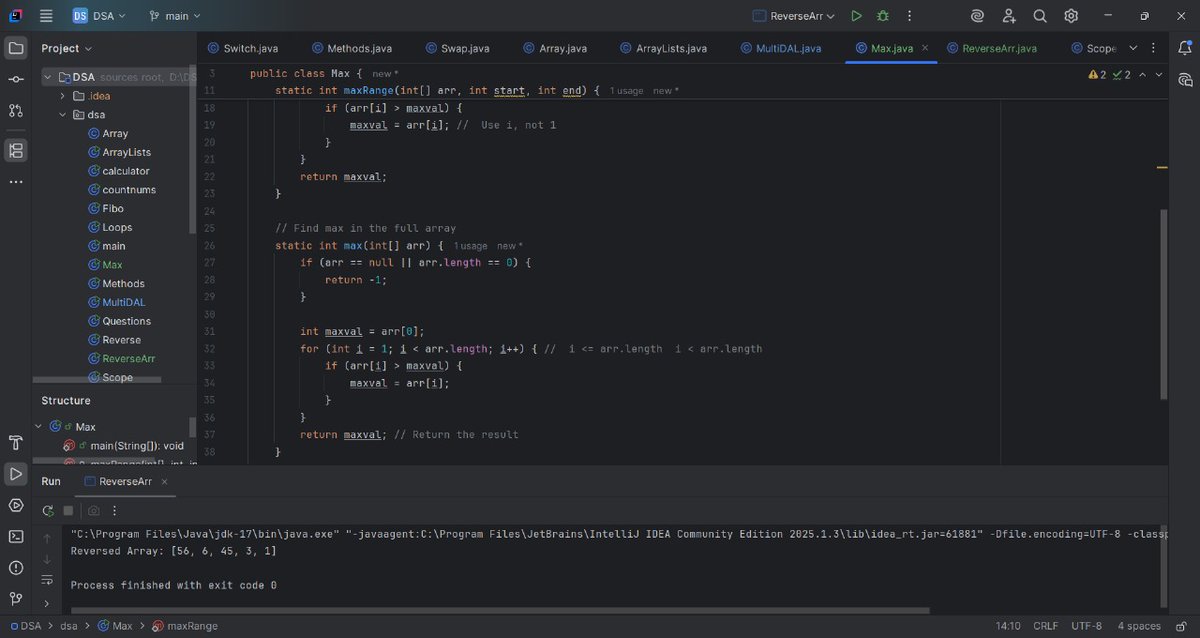Click UTF-8 encoding in status bar

(1087, 626)
